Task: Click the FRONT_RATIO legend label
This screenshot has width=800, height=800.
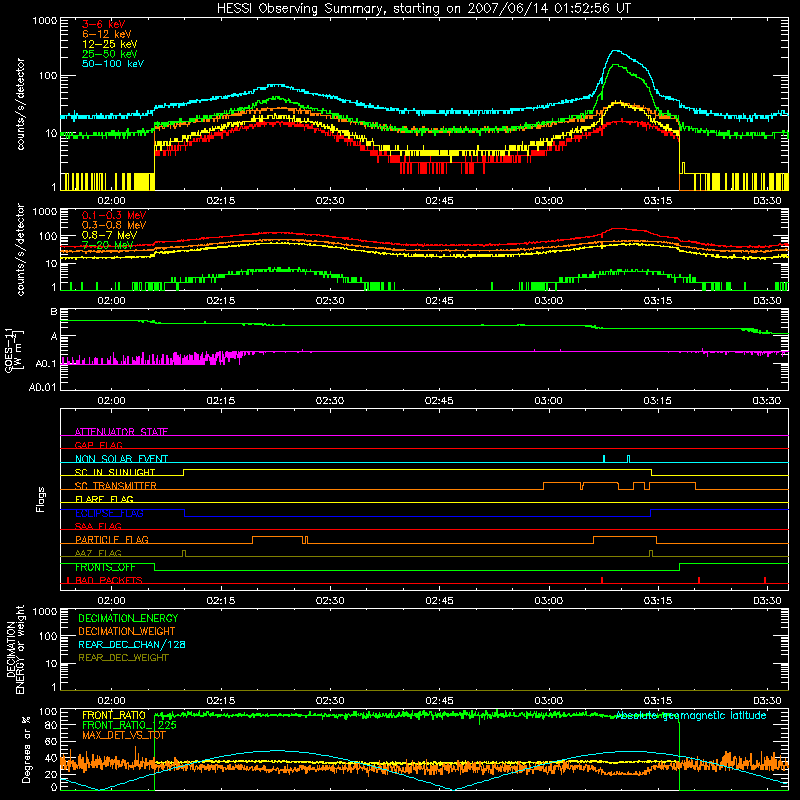Action: tap(114, 715)
